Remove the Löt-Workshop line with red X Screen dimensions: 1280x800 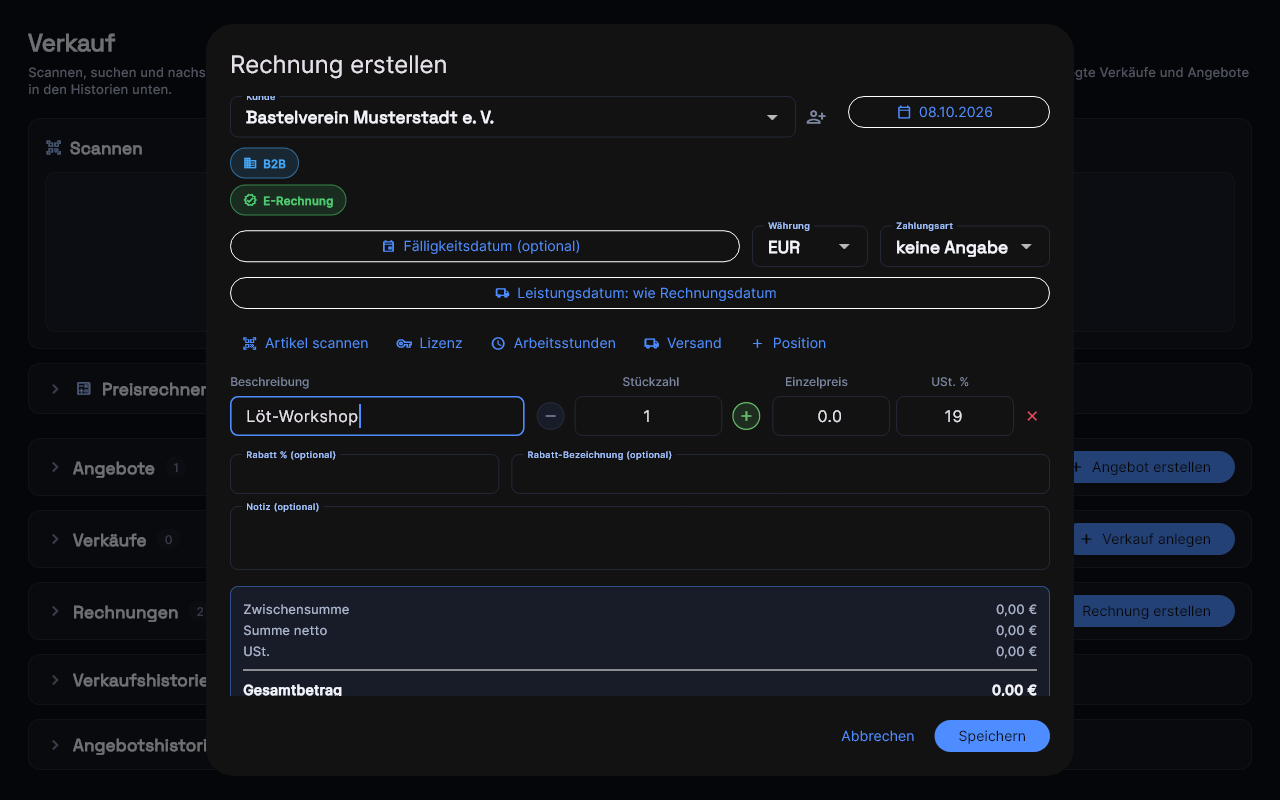[x=1032, y=416]
